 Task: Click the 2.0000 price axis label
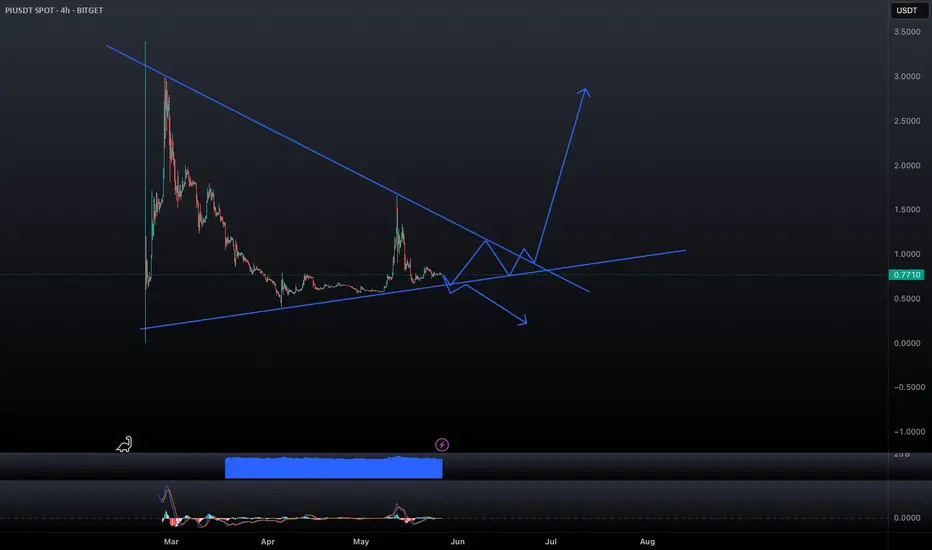907,166
